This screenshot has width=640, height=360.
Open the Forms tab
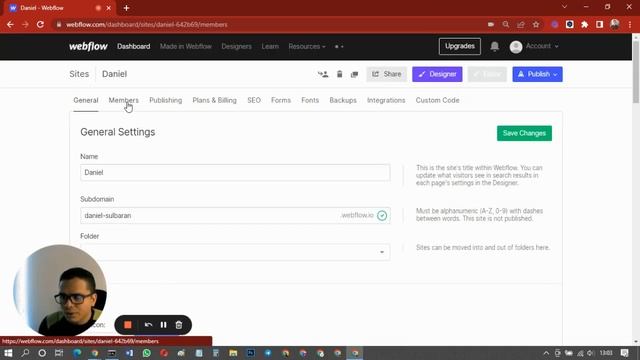[x=281, y=100]
